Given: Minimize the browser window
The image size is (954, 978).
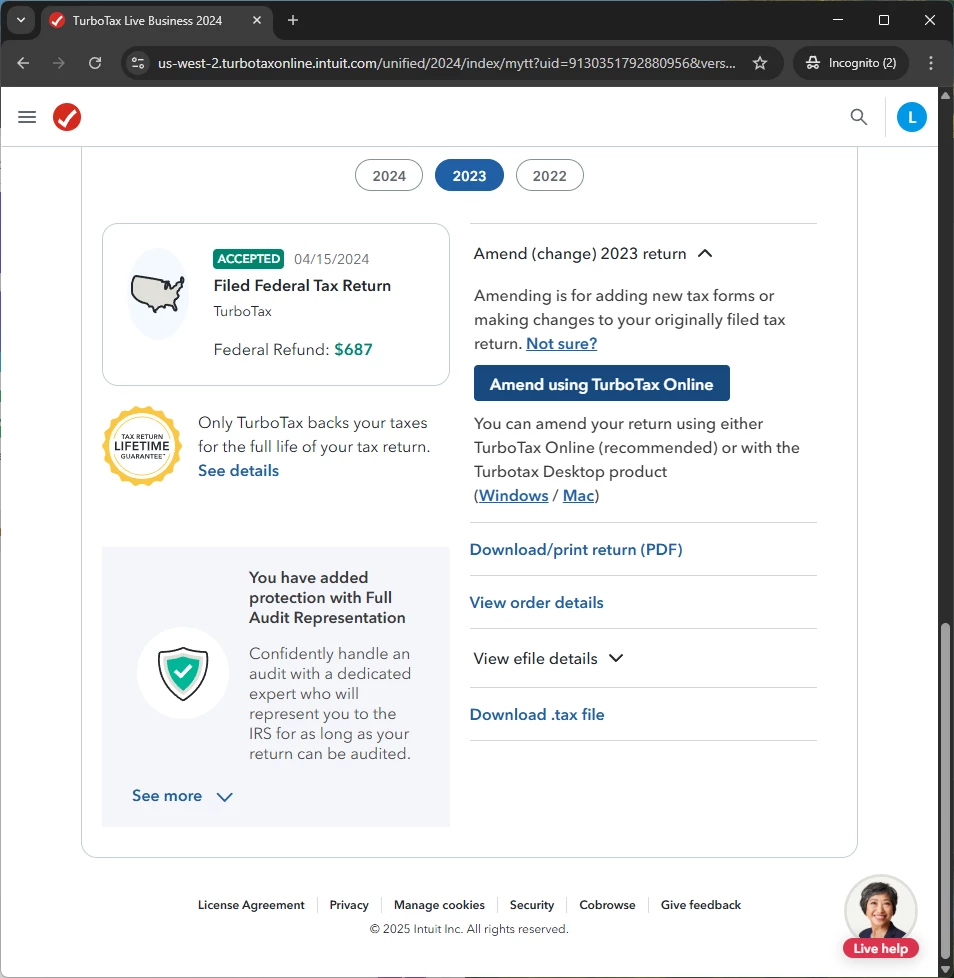Looking at the screenshot, I should click(x=838, y=20).
